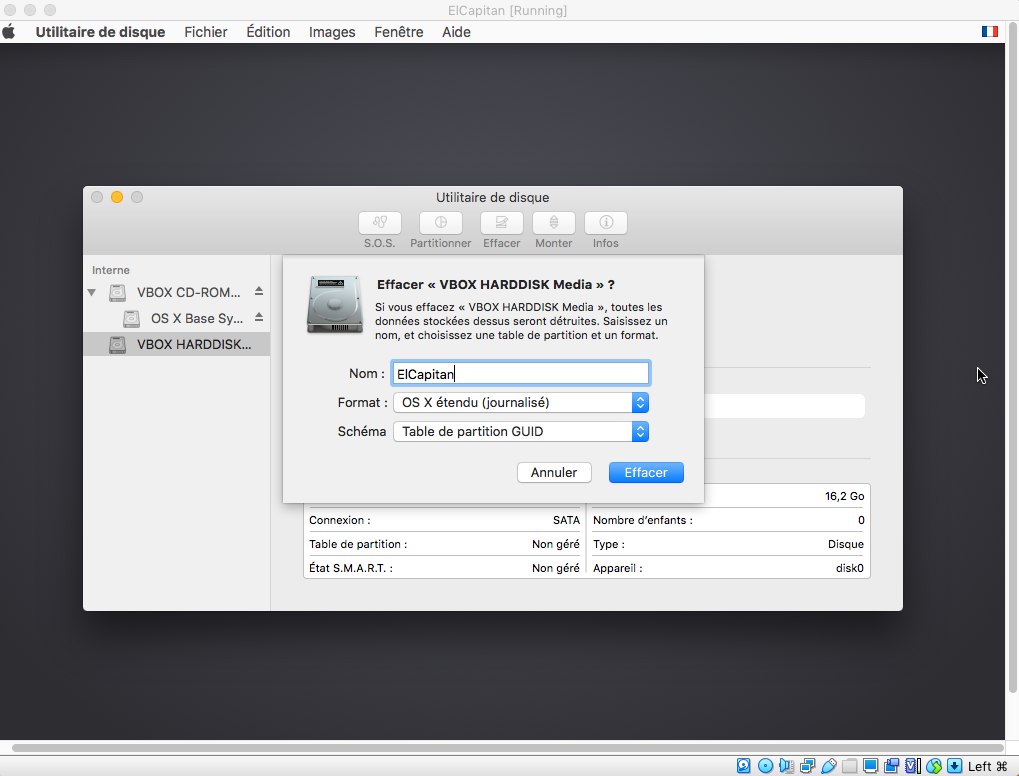Click the French flag input source icon
Viewport: 1019px width, 776px height.
pyautogui.click(x=989, y=32)
